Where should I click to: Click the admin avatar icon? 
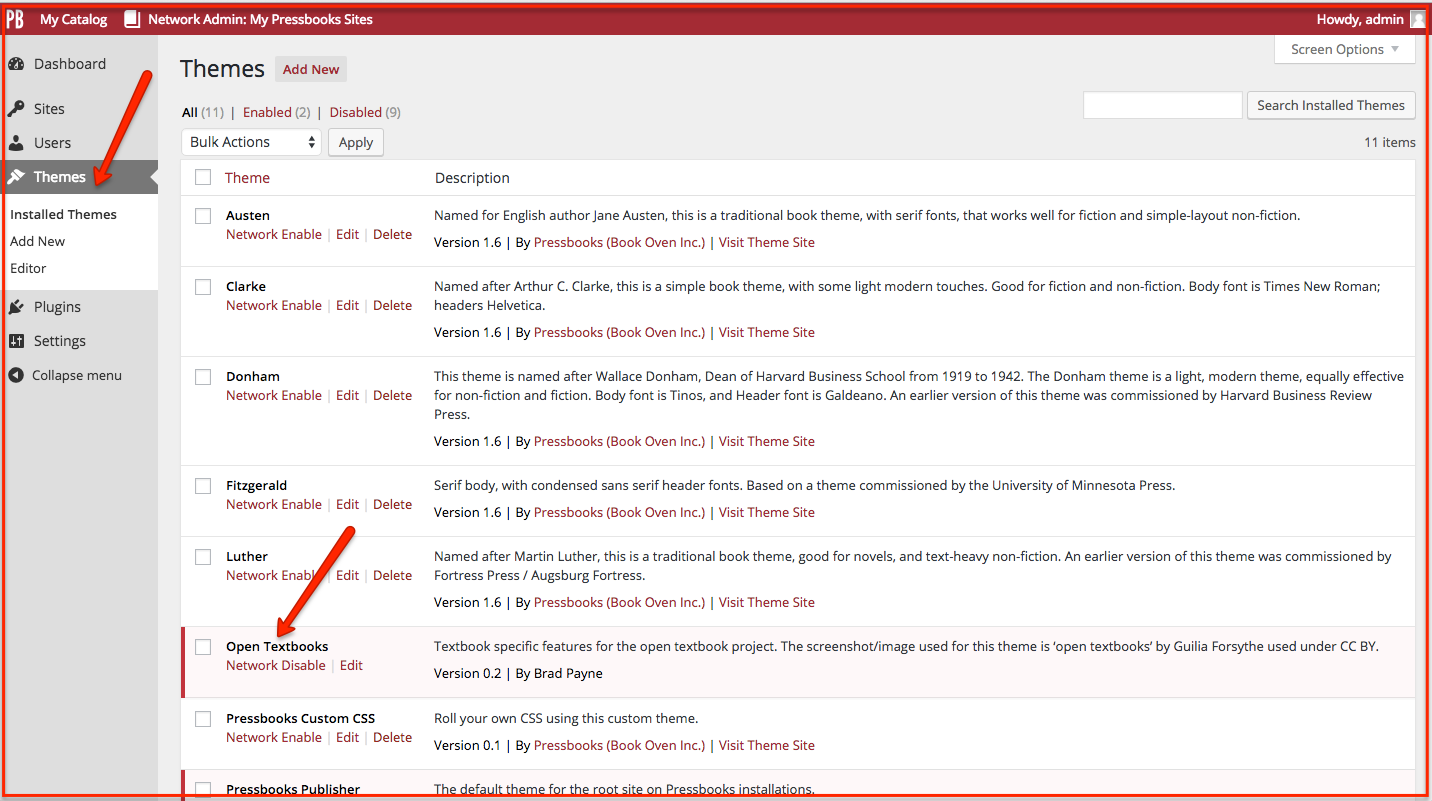1417,19
